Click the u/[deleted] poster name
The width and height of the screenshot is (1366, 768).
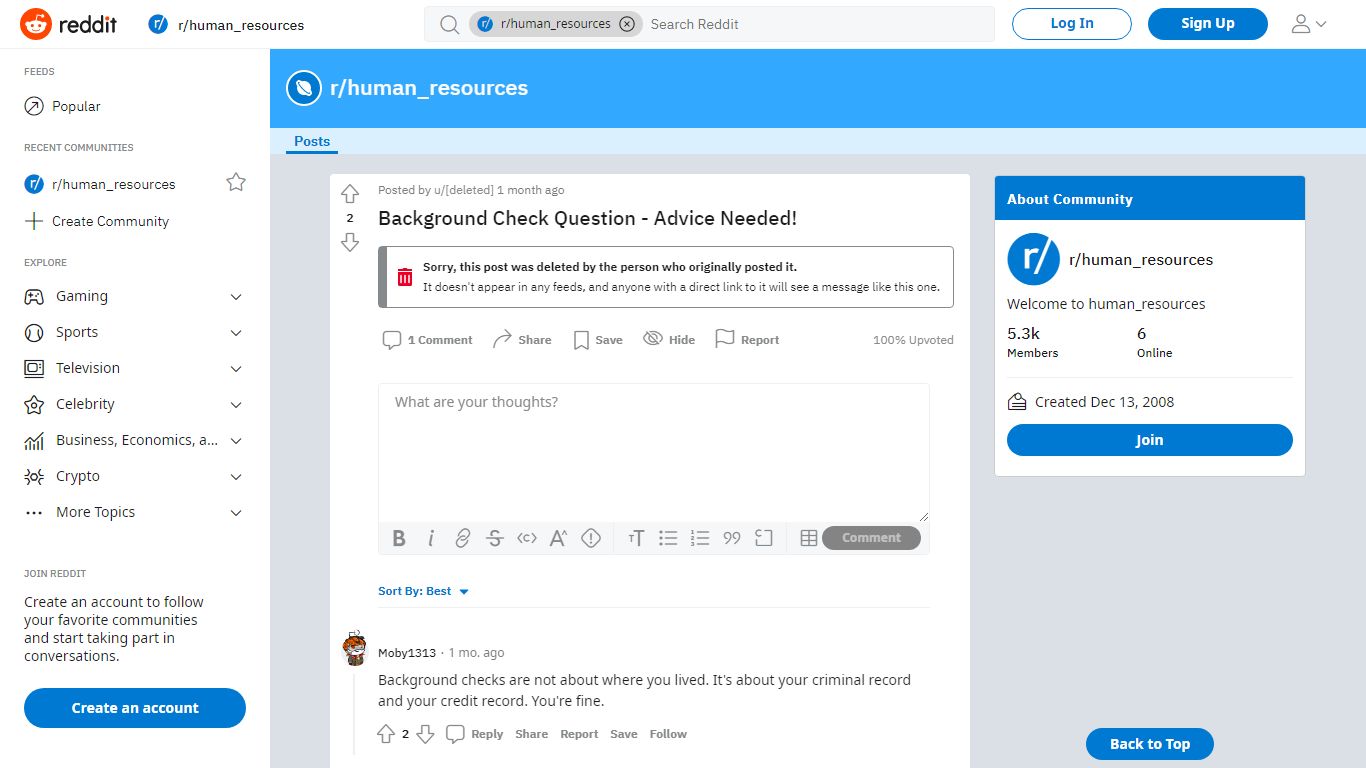464,190
